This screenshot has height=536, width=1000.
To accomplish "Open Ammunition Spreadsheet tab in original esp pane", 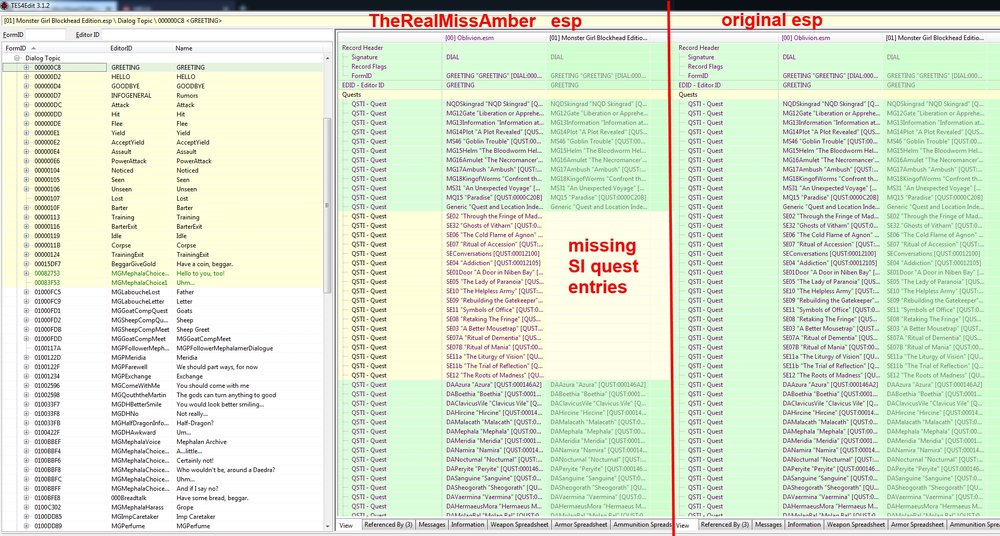I will pos(973,525).
